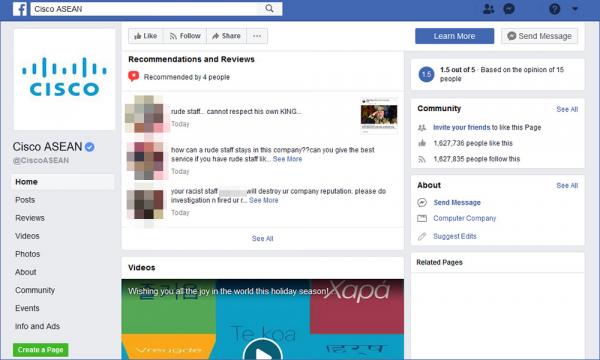Open the Photos tab in sidebar
Screen dimensions: 600x360
28,254
